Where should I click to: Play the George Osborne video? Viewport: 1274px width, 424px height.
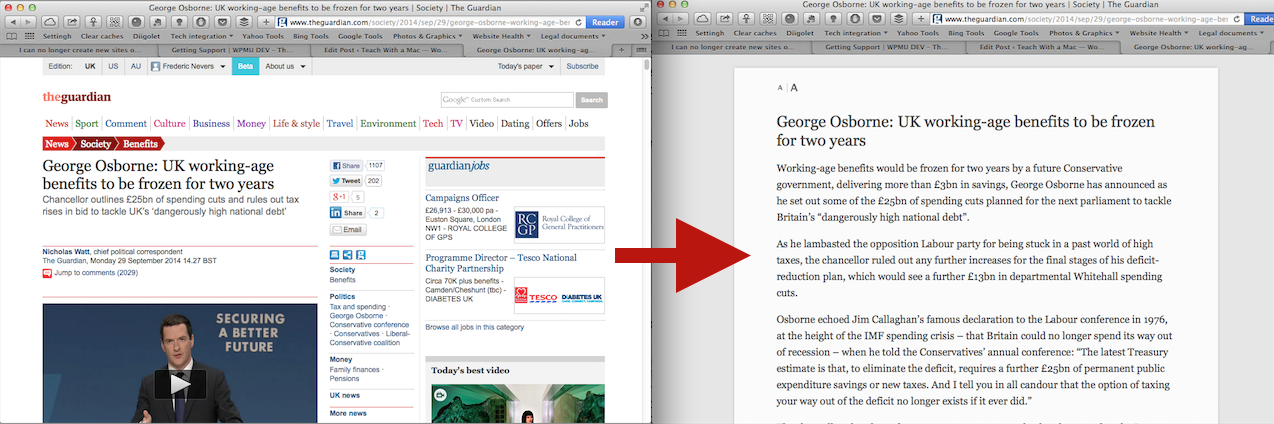click(179, 383)
